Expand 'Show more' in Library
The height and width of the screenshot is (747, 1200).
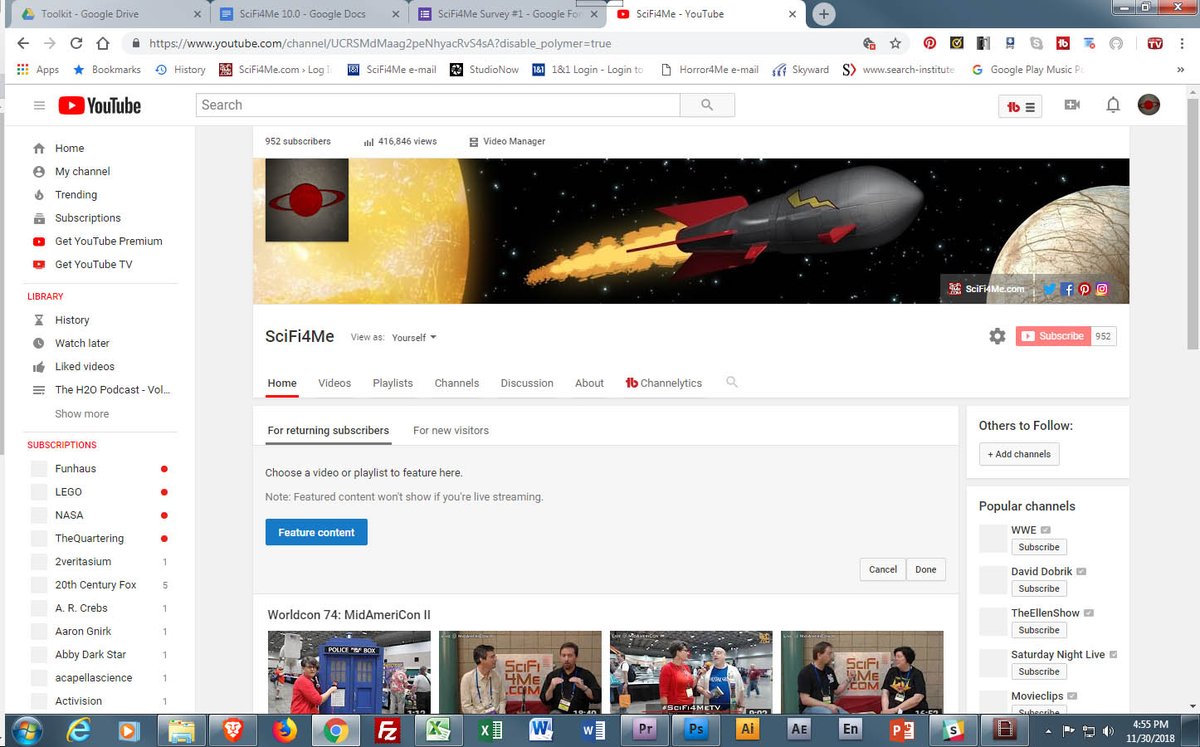click(82, 414)
